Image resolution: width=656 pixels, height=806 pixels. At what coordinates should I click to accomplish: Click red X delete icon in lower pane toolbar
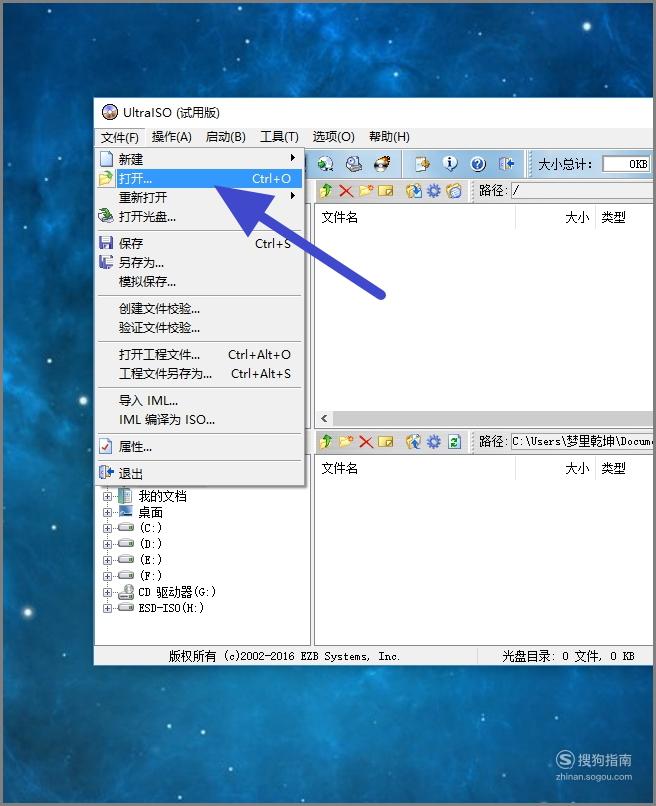366,442
